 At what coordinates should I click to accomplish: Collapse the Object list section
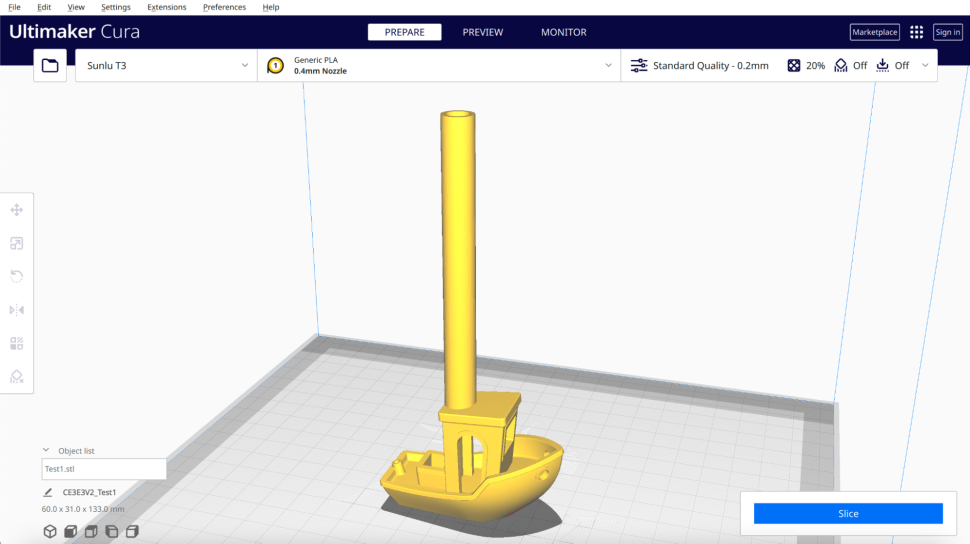pos(46,451)
